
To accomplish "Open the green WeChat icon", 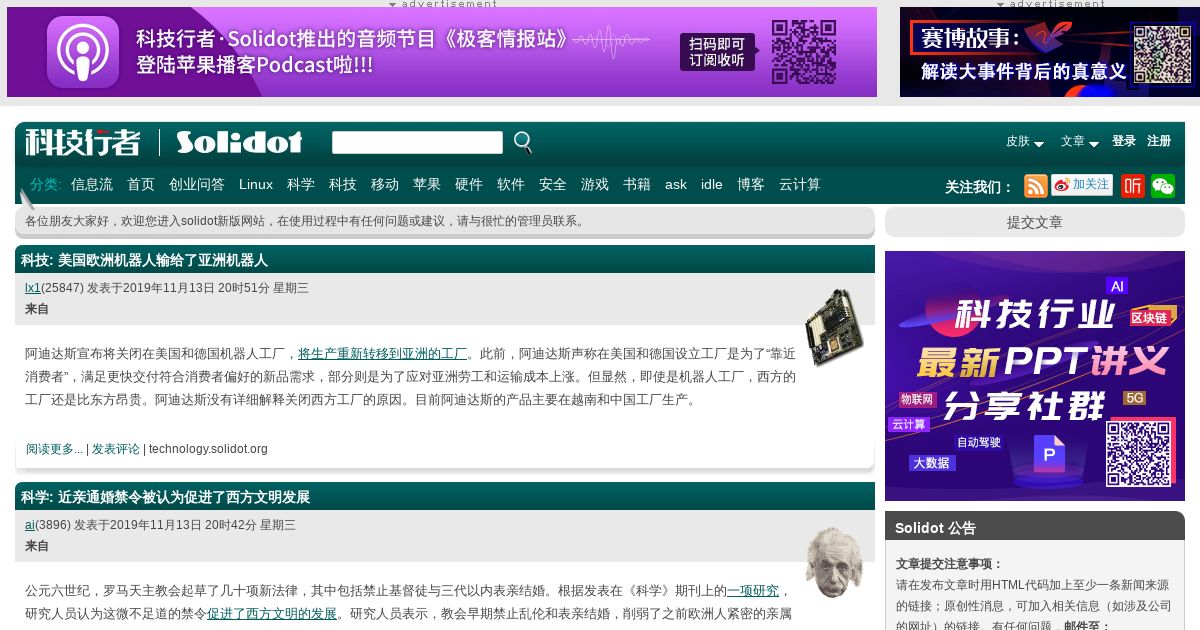I will (1163, 186).
